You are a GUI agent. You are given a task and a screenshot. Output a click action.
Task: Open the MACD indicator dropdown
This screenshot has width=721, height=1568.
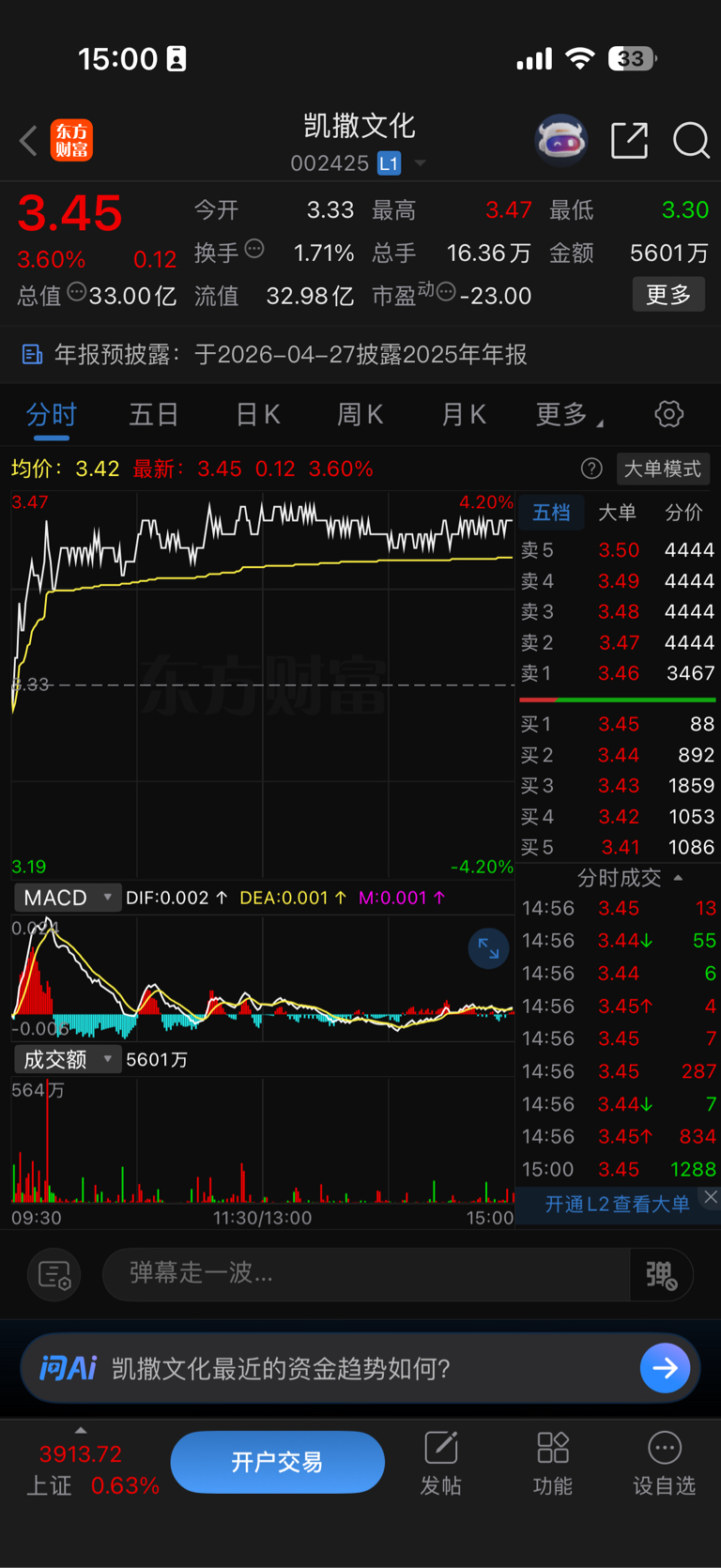pos(68,898)
